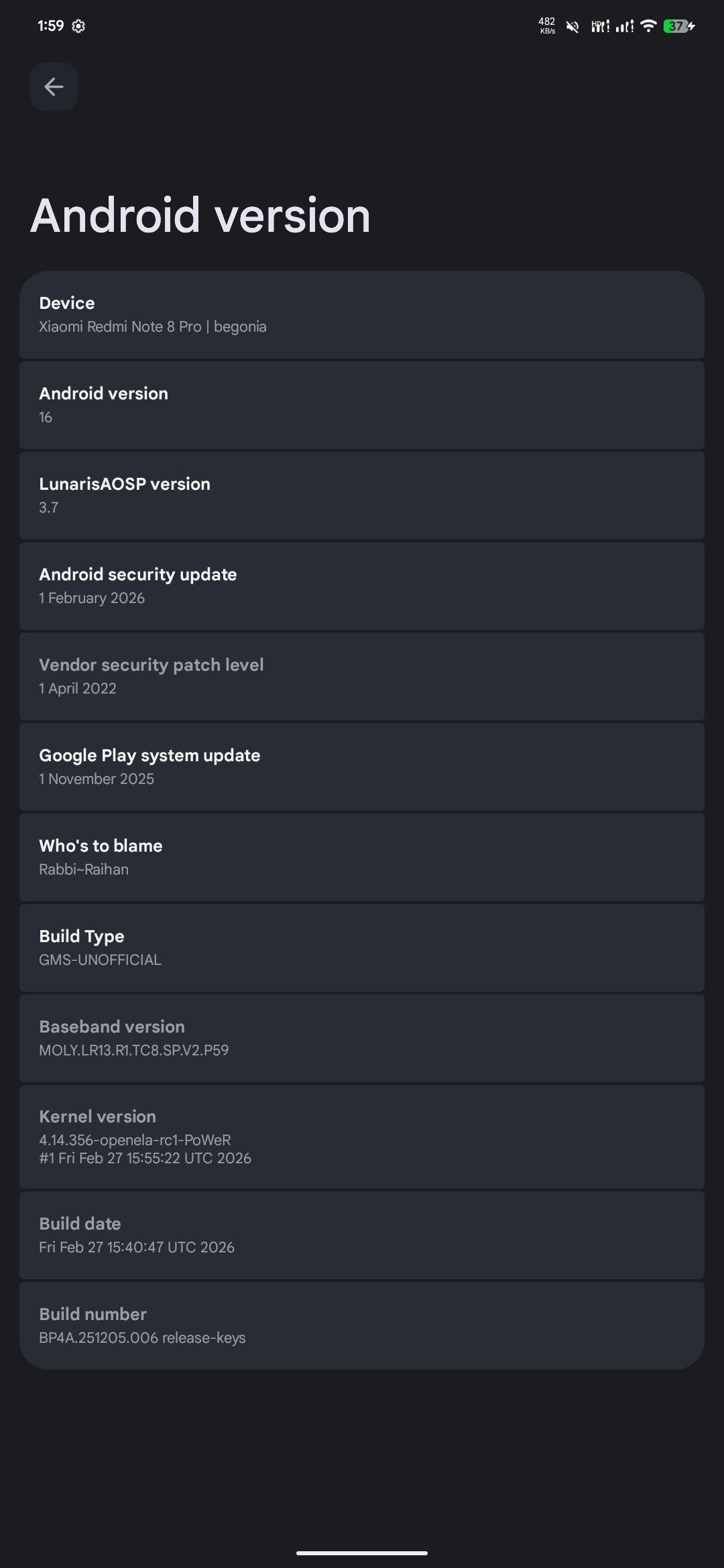The width and height of the screenshot is (724, 1568).
Task: Tap the muted bell status icon
Action: (572, 26)
